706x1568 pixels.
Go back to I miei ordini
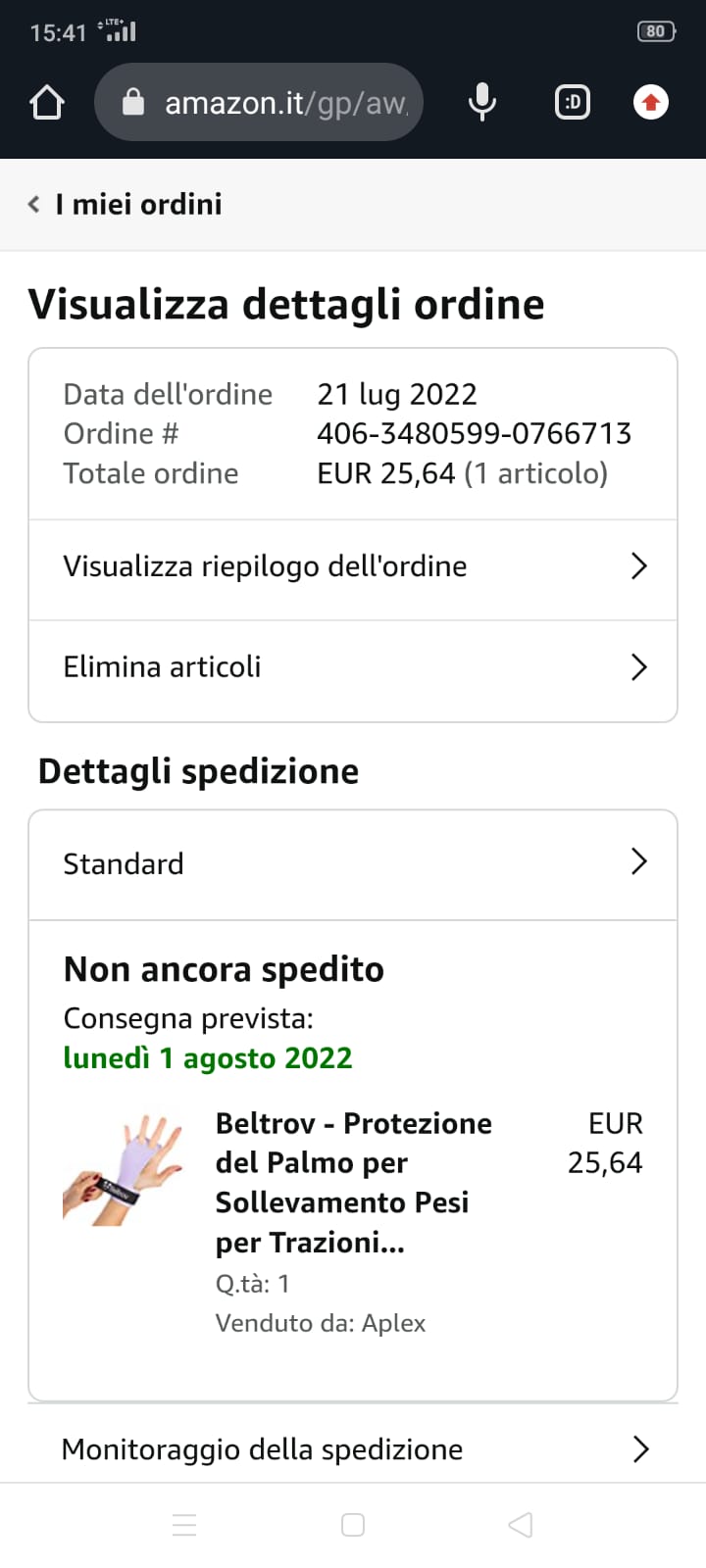tap(138, 204)
